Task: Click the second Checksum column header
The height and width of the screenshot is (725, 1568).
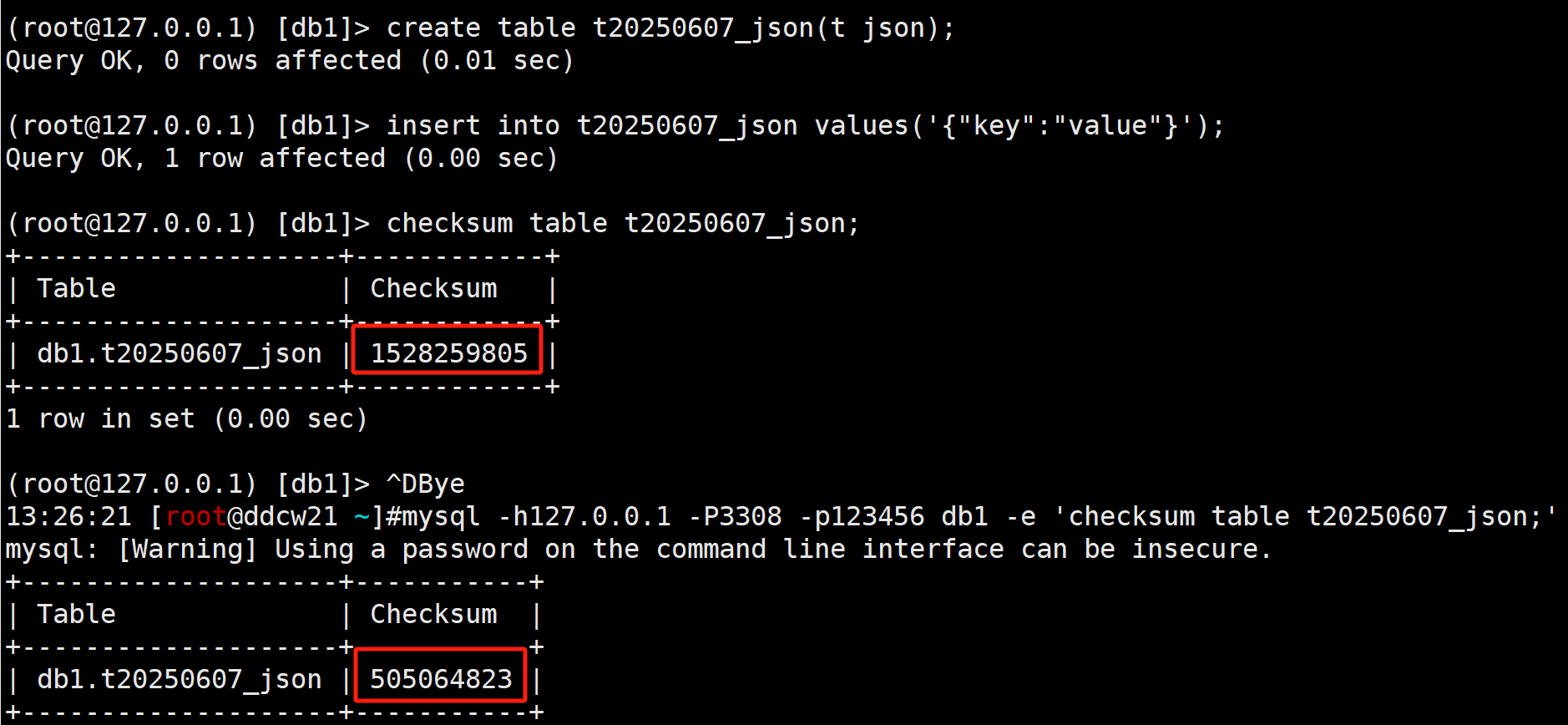Action: tap(433, 614)
